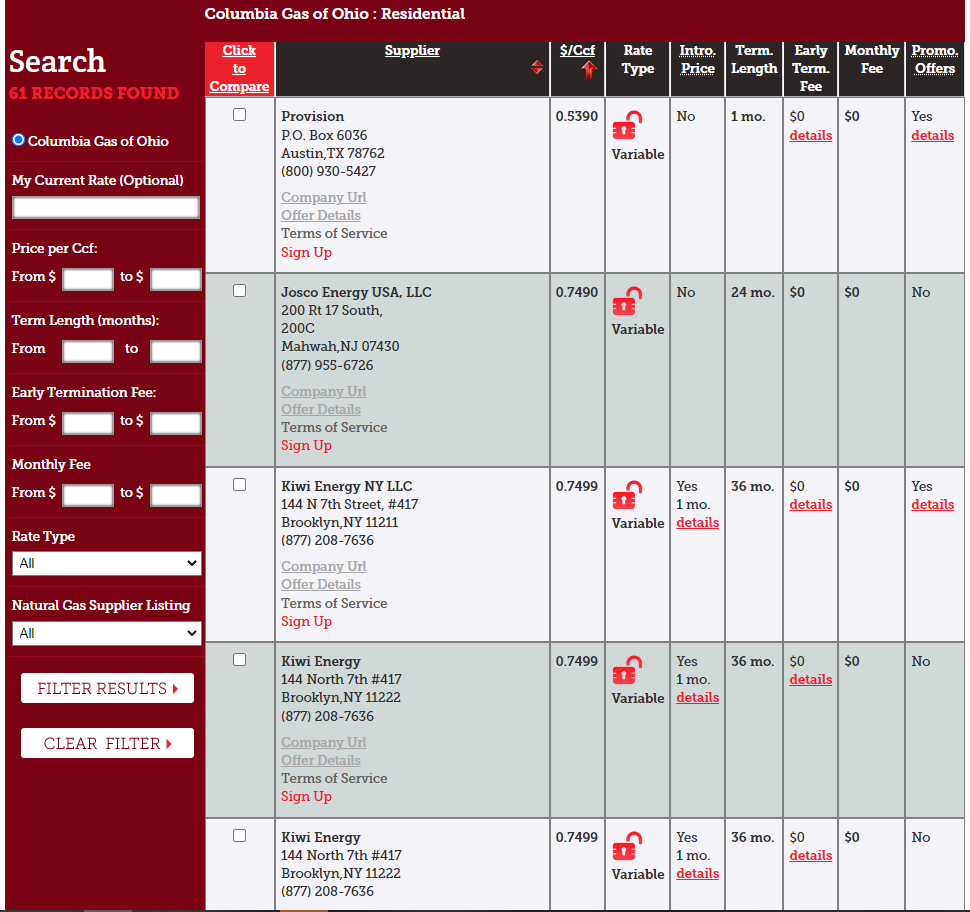970x912 pixels.
Task: Click the CLEAR FILTER button
Action: click(107, 743)
